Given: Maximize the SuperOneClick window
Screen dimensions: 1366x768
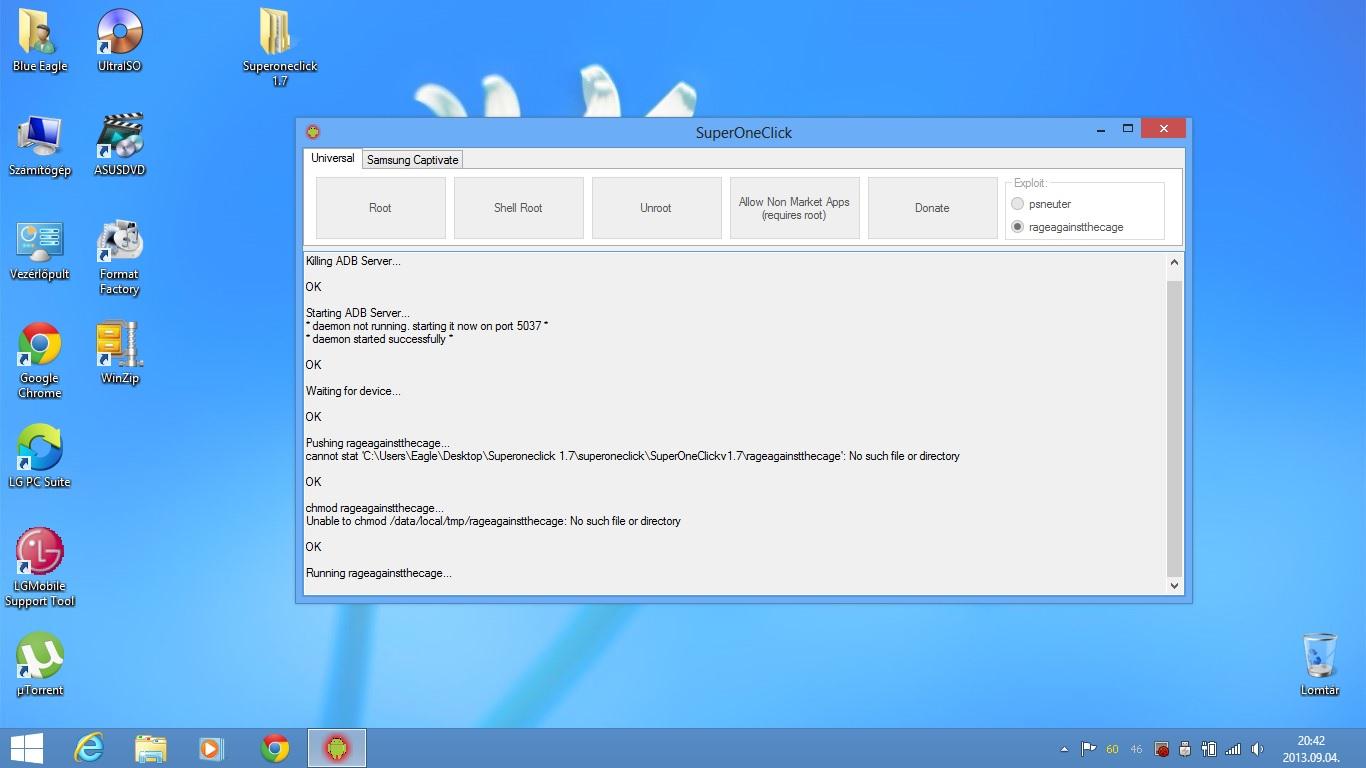Looking at the screenshot, I should (1127, 129).
